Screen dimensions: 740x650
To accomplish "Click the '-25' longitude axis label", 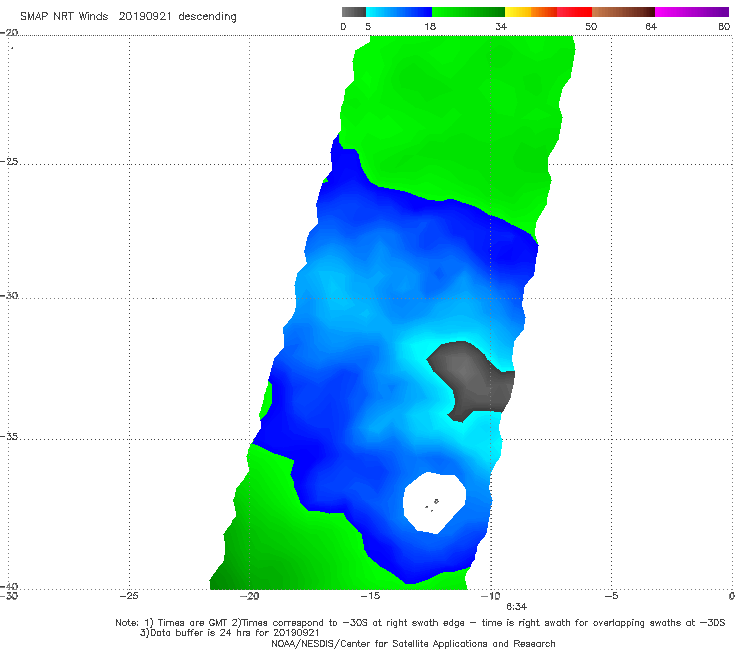I will [x=129, y=596].
